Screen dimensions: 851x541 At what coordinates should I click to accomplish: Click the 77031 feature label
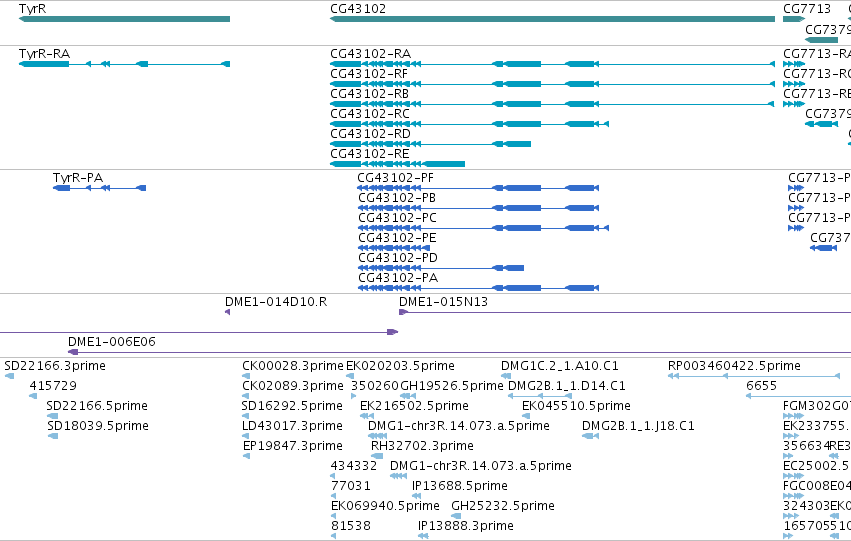click(x=351, y=486)
